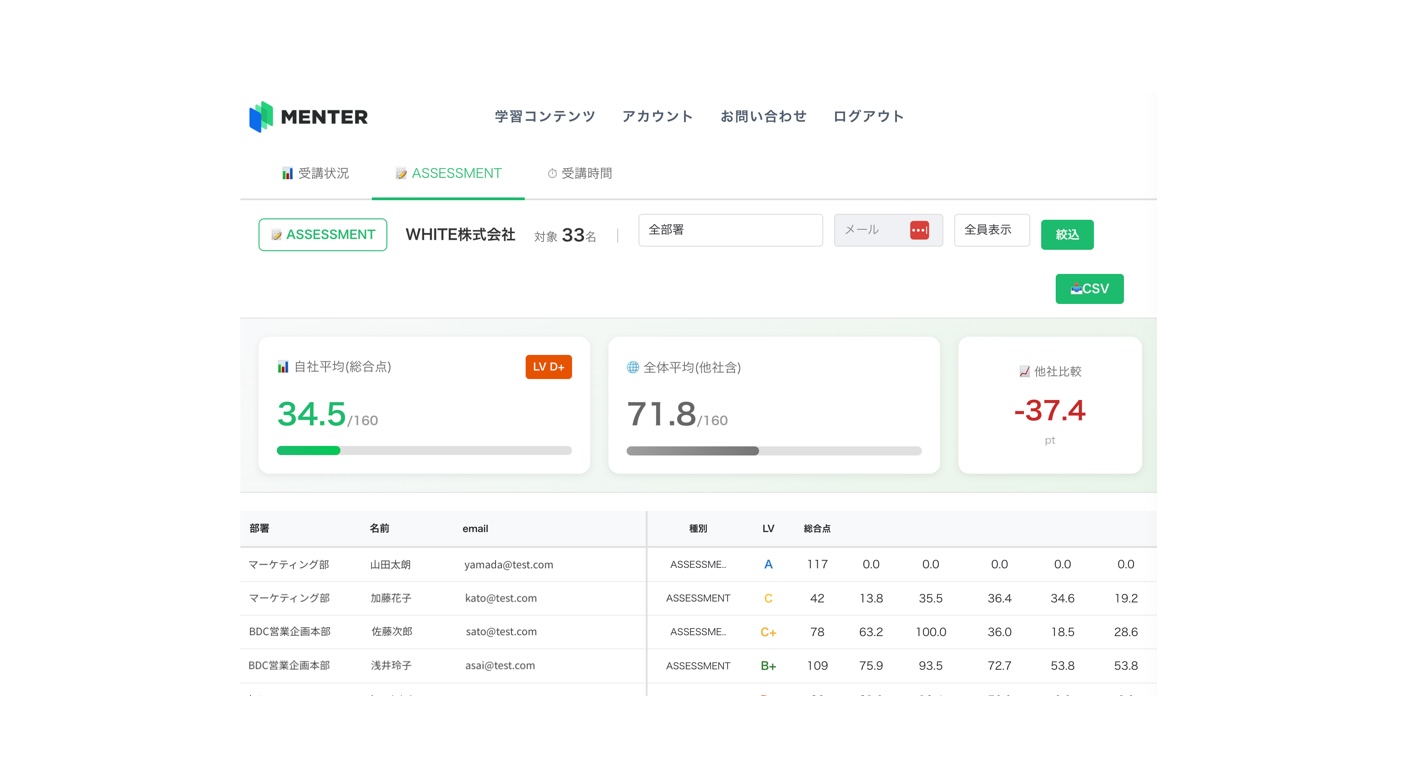Click the 種別 column header
Viewport: 1408px width, 768px height.
click(698, 529)
